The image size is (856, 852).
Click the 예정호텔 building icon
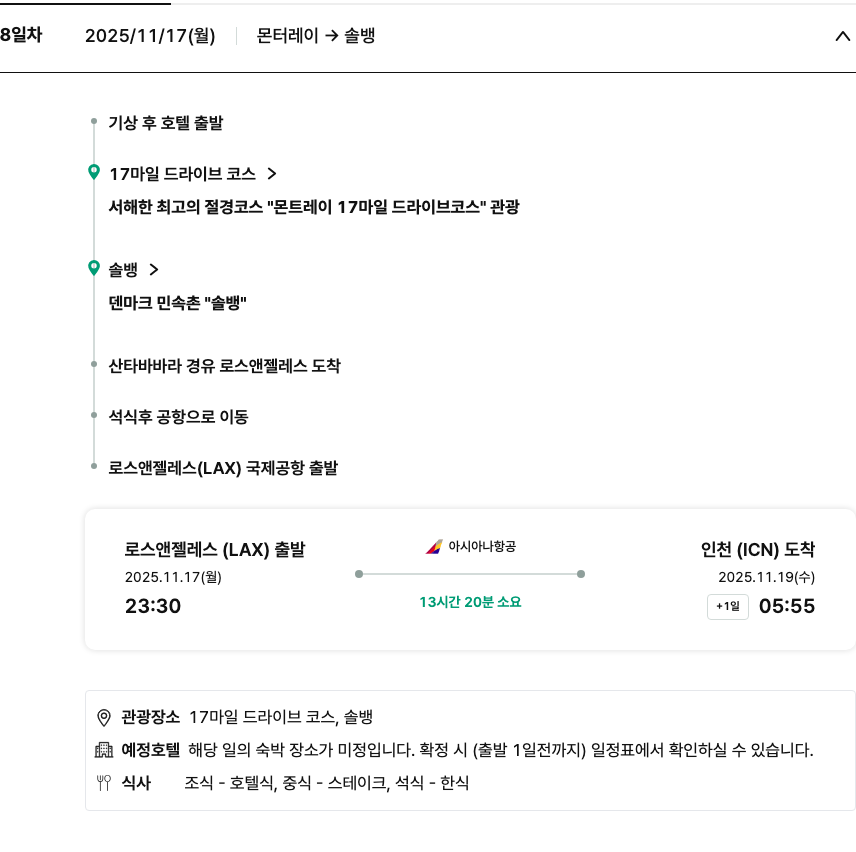tap(103, 750)
